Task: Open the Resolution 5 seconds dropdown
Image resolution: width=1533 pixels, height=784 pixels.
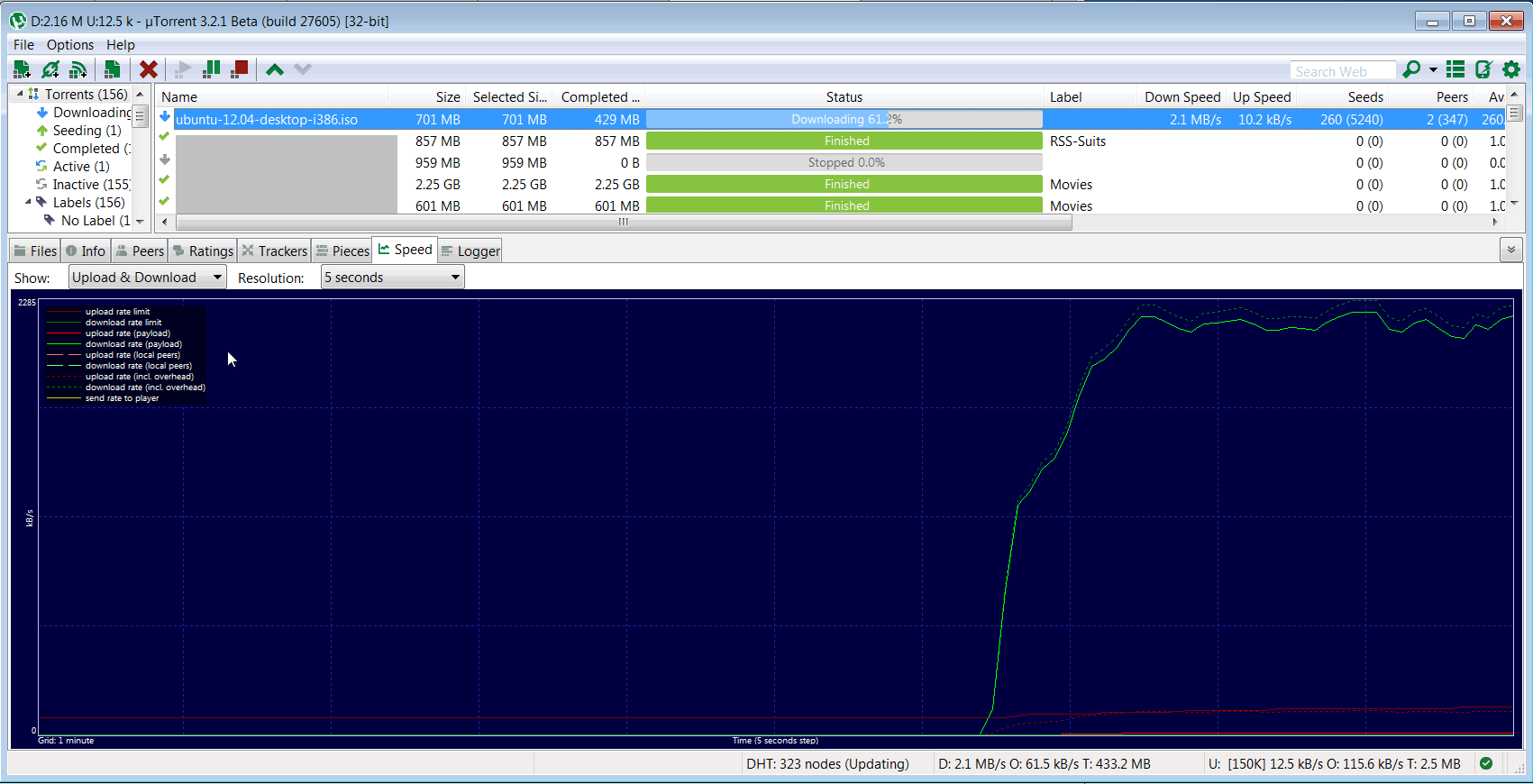Action: [393, 278]
